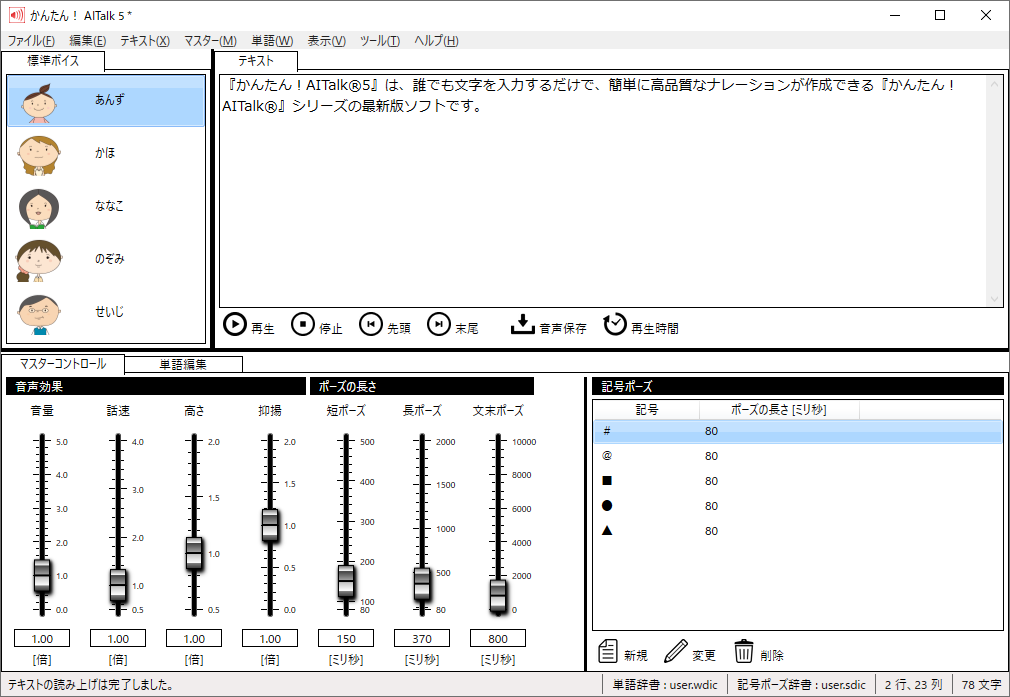Save audio using the 音声保存 icon
Image resolution: width=1010 pixels, height=697 pixels.
click(524, 323)
